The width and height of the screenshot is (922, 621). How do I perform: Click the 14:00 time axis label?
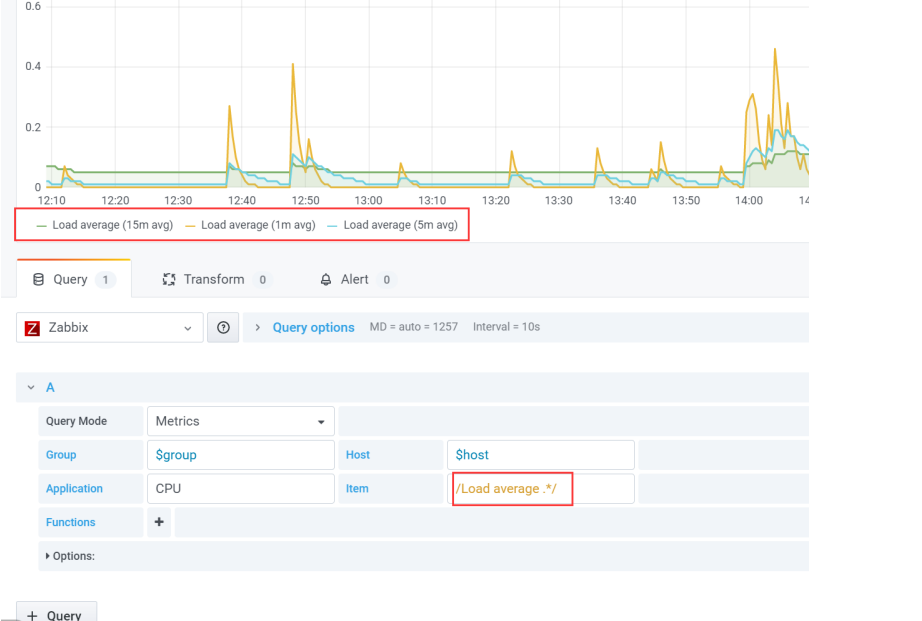coord(749,201)
